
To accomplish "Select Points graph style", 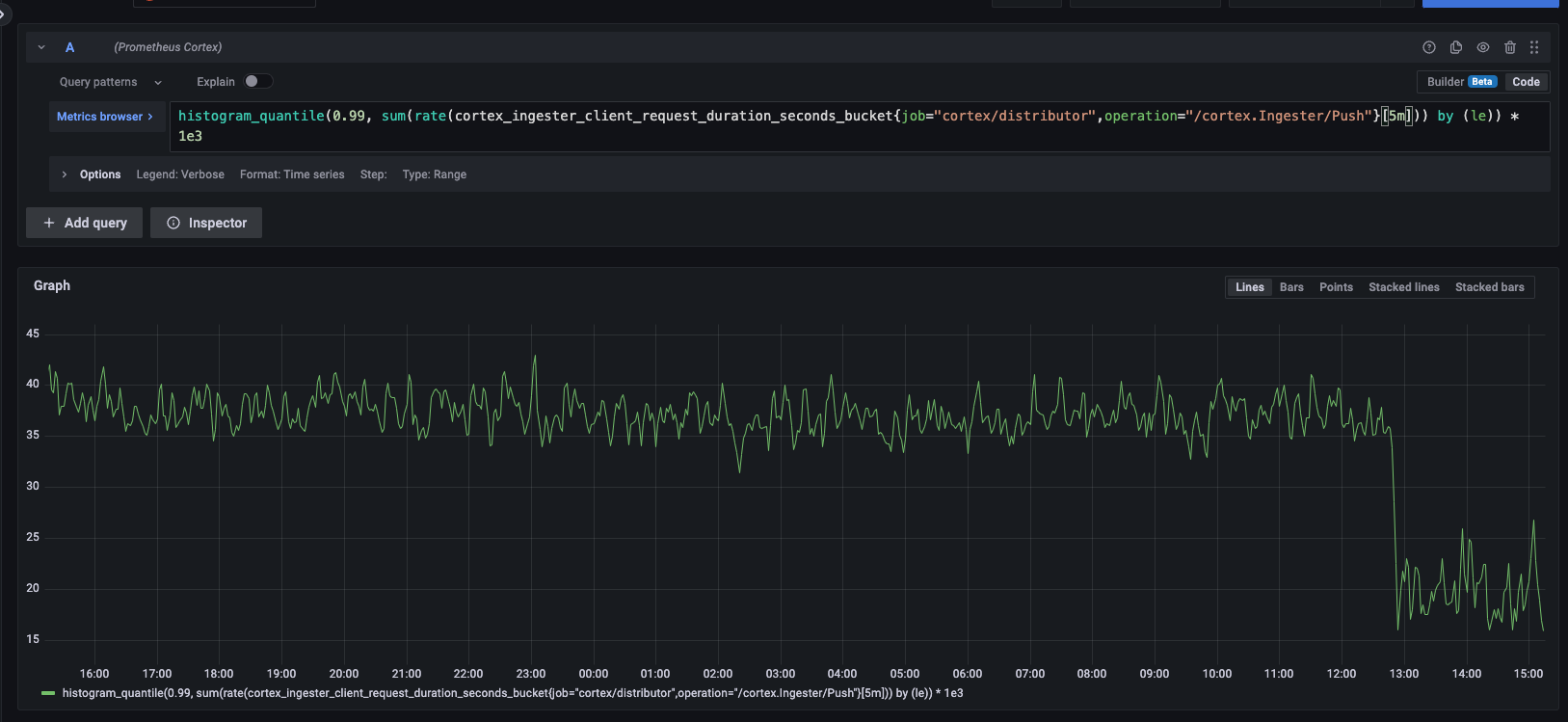I will 1336,287.
